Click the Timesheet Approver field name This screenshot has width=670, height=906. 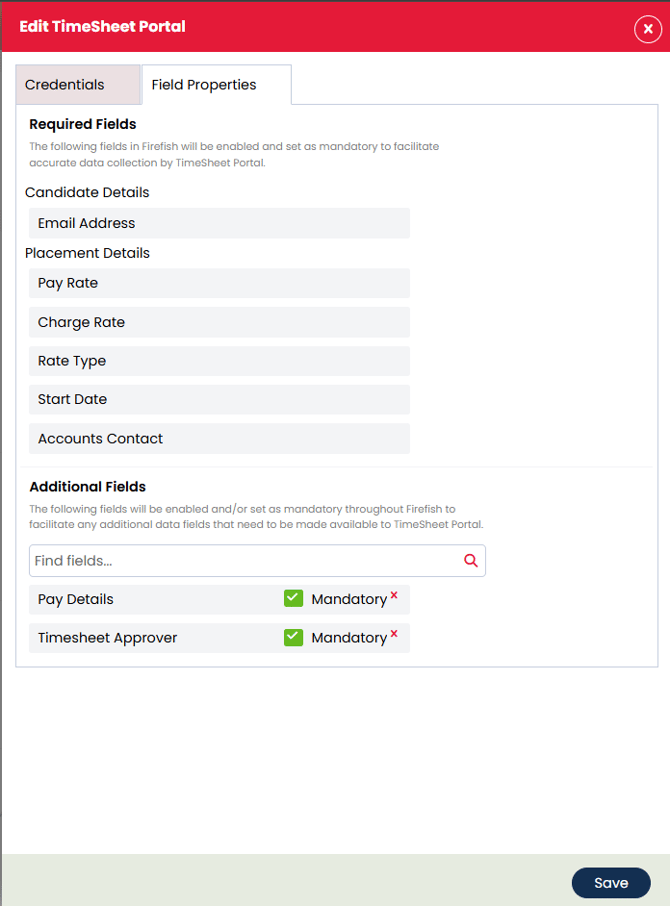click(107, 638)
